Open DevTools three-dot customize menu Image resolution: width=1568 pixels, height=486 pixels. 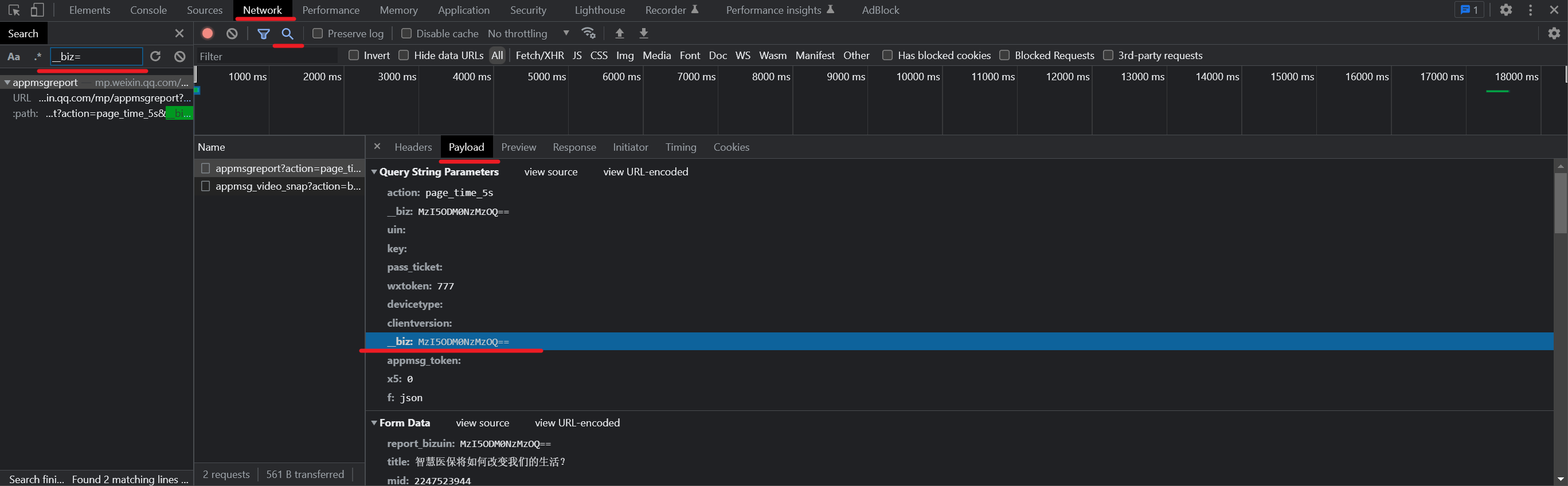point(1530,10)
